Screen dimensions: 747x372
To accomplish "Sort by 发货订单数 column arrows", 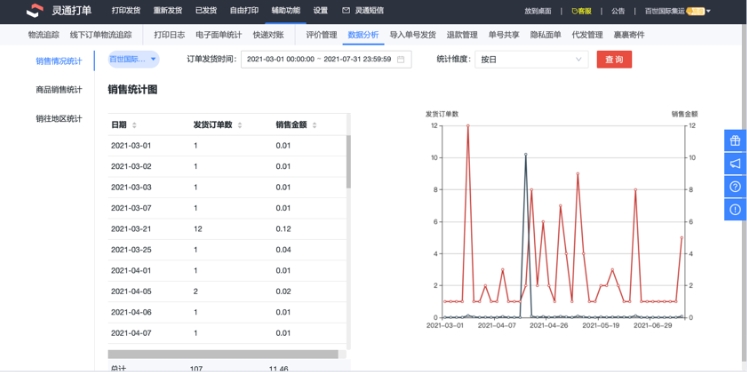I will [x=240, y=125].
